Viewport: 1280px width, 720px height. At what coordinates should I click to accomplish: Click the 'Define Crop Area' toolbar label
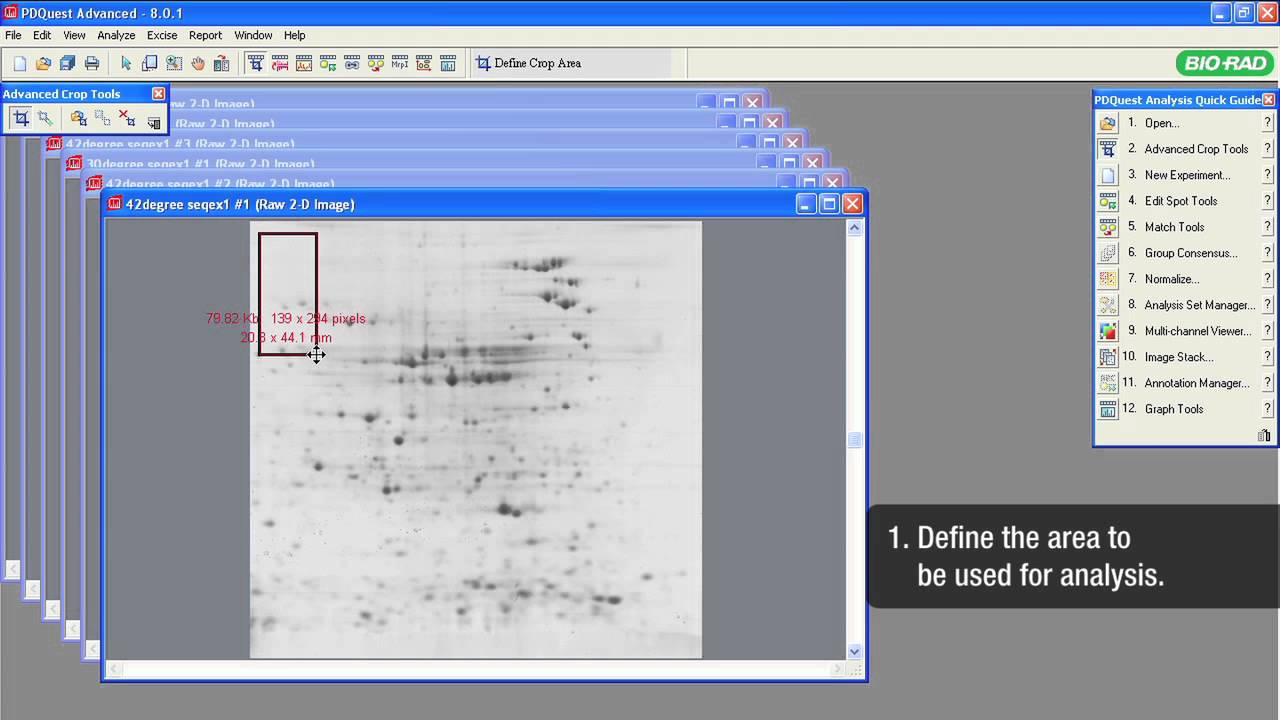(537, 63)
